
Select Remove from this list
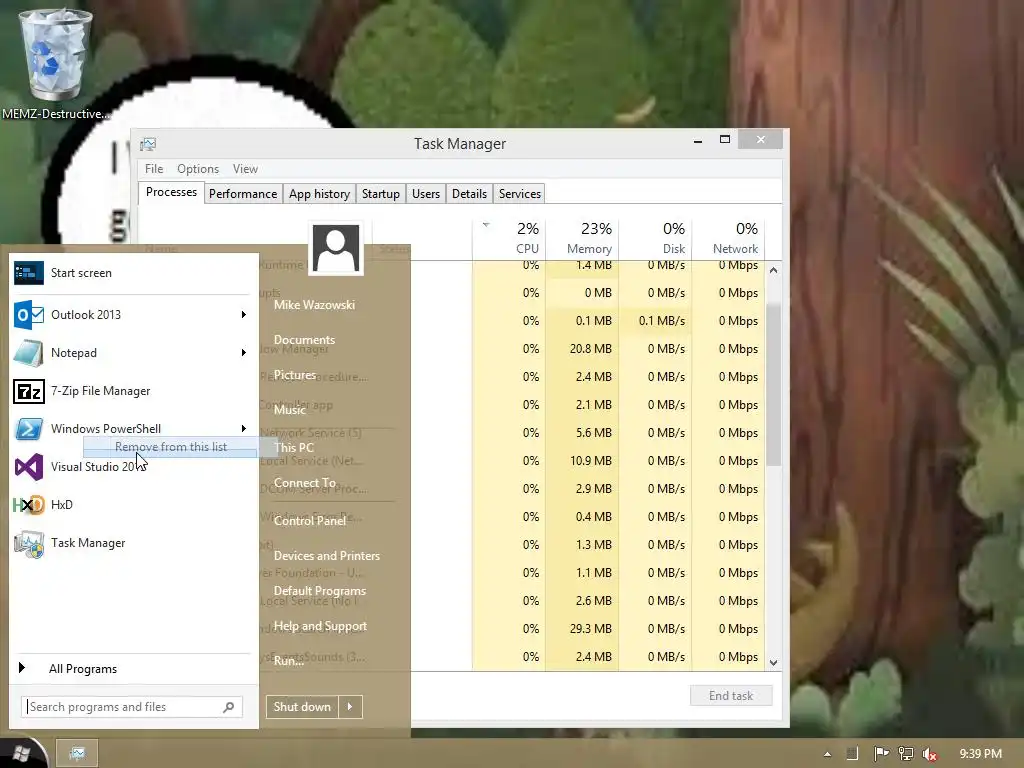pyautogui.click(x=170, y=447)
